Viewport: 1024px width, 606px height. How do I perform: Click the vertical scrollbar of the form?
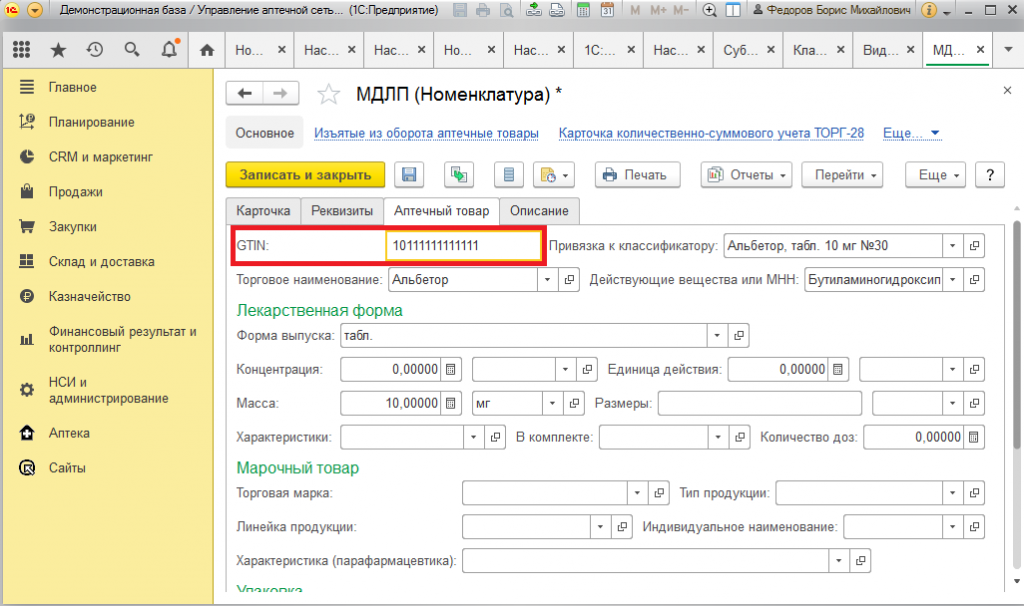click(1017, 333)
